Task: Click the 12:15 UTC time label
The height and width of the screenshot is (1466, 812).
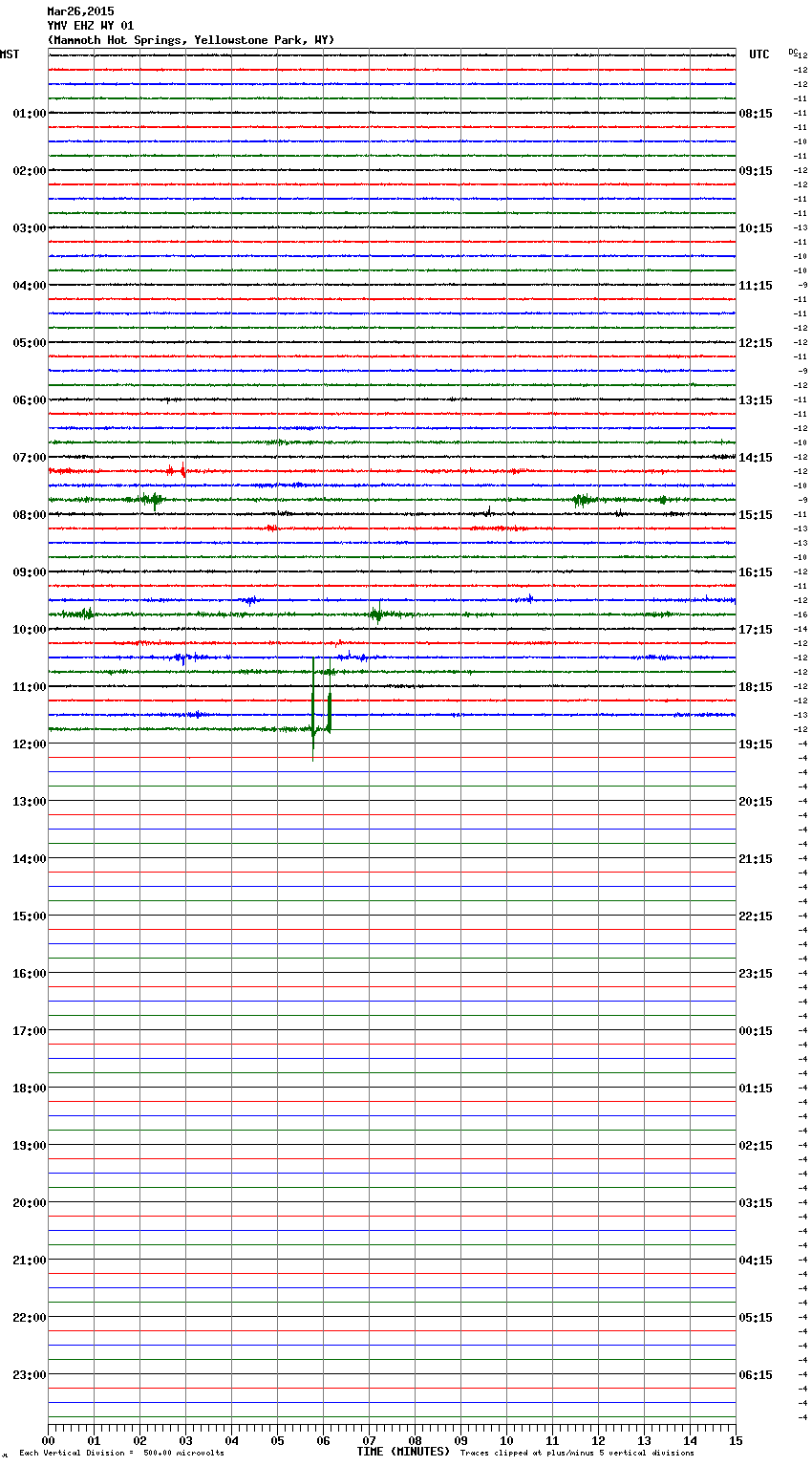Action: tap(756, 343)
